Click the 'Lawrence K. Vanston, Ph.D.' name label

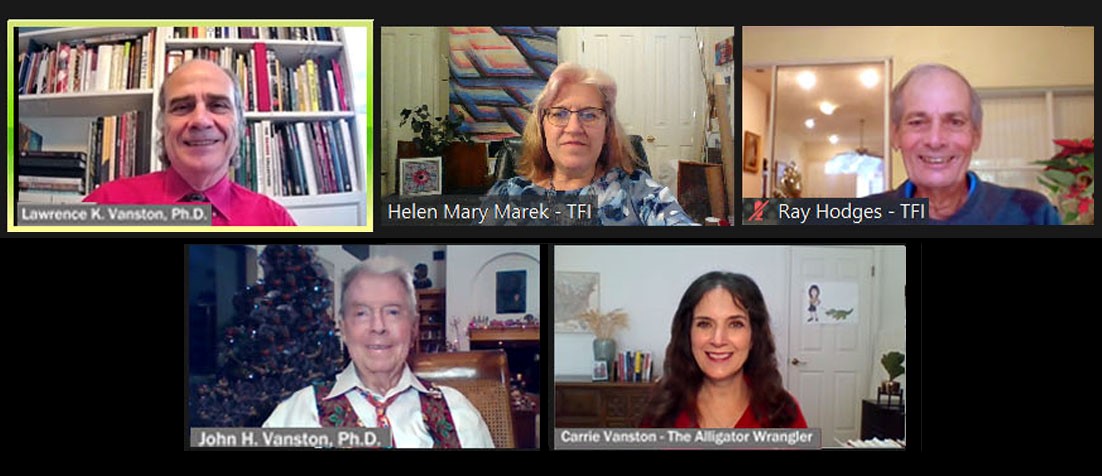point(115,214)
